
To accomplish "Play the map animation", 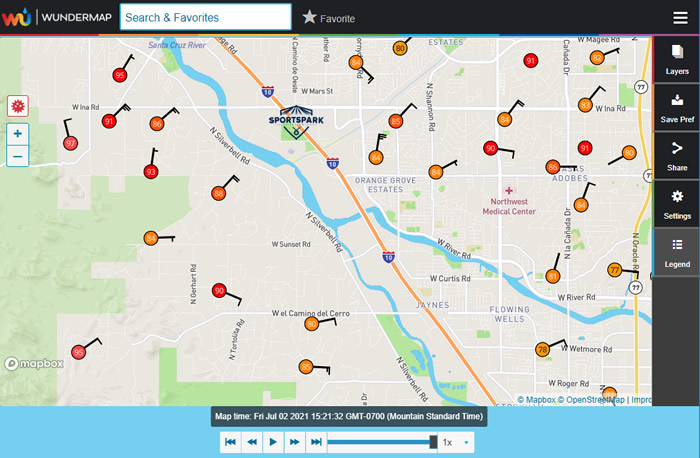I will coord(273,442).
